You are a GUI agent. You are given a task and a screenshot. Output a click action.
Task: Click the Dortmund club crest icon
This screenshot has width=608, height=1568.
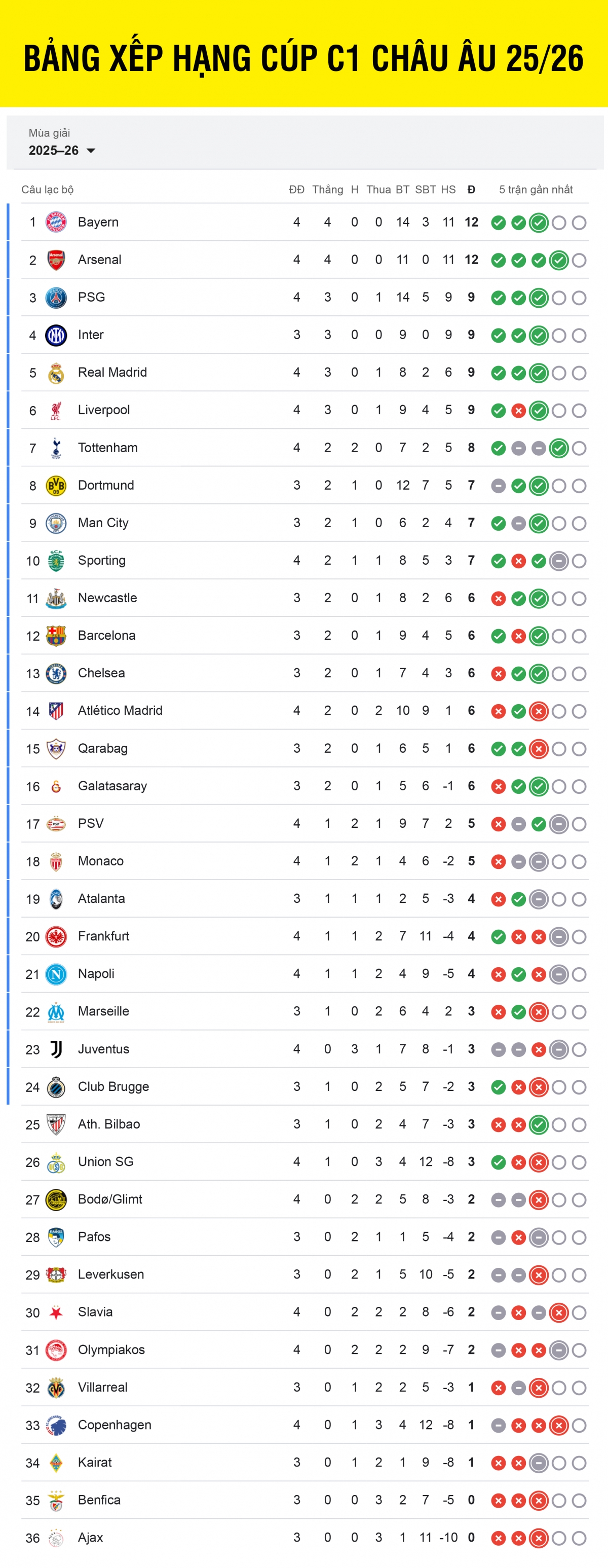point(56,486)
